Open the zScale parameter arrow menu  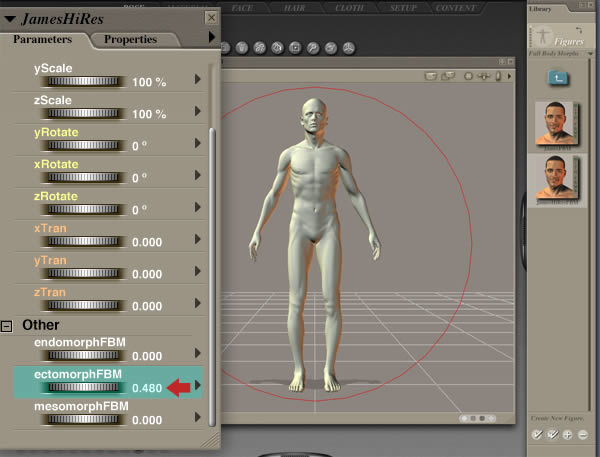pos(197,111)
